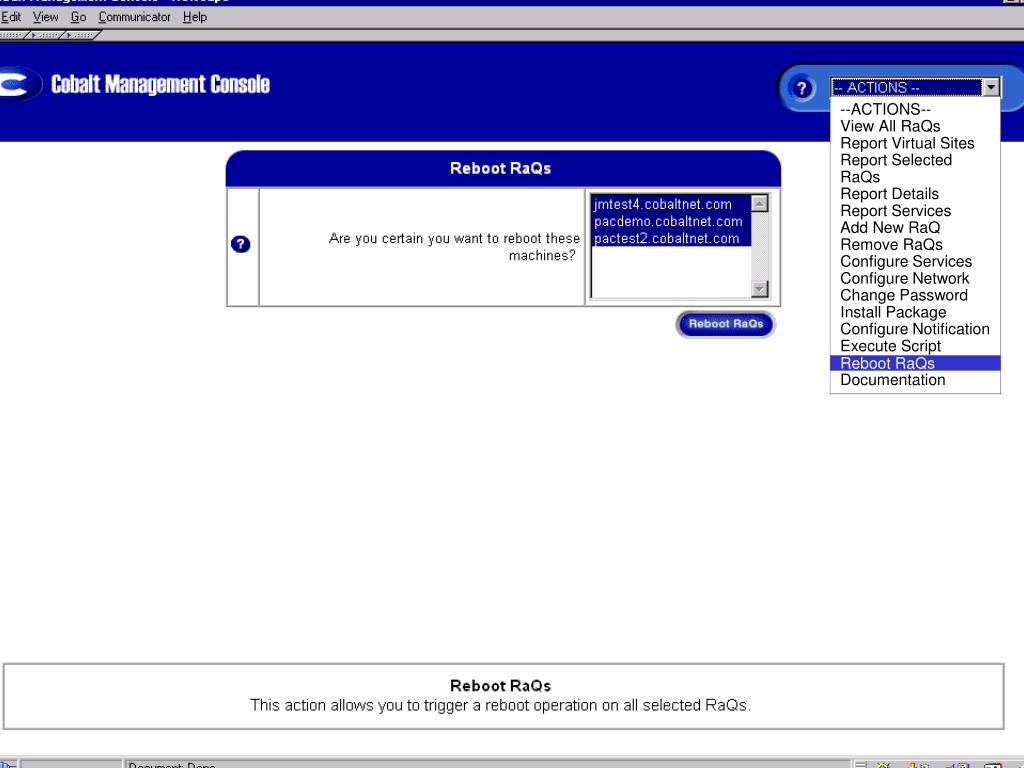
Task: Click the machine list scrollbar track
Action: tap(760, 246)
